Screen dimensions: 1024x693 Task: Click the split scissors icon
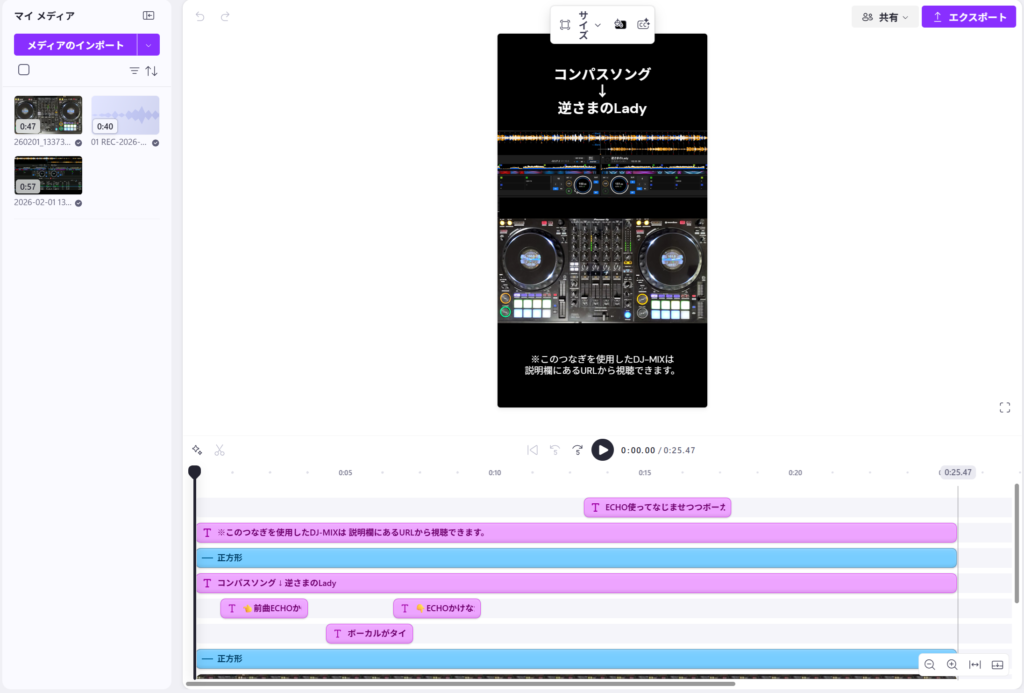220,450
